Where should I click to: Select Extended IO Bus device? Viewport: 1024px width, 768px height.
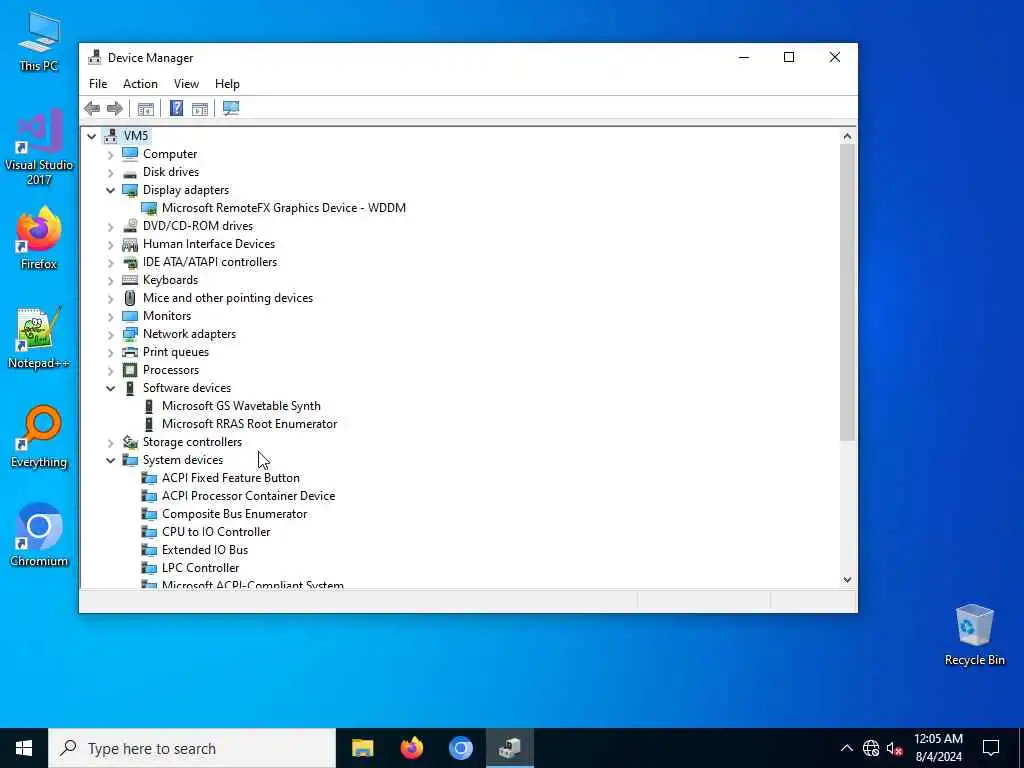click(x=205, y=550)
